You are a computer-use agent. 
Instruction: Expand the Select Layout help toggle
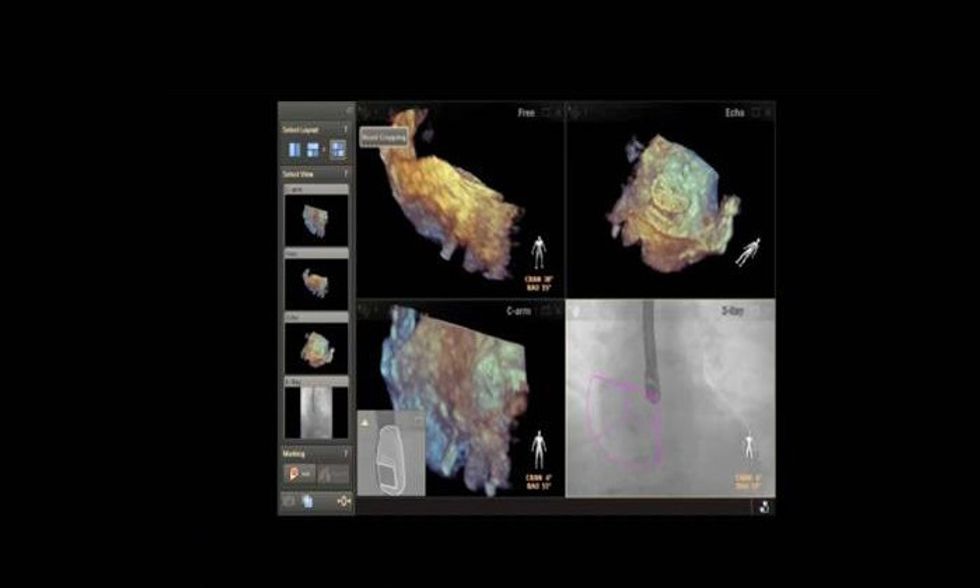[x=345, y=129]
